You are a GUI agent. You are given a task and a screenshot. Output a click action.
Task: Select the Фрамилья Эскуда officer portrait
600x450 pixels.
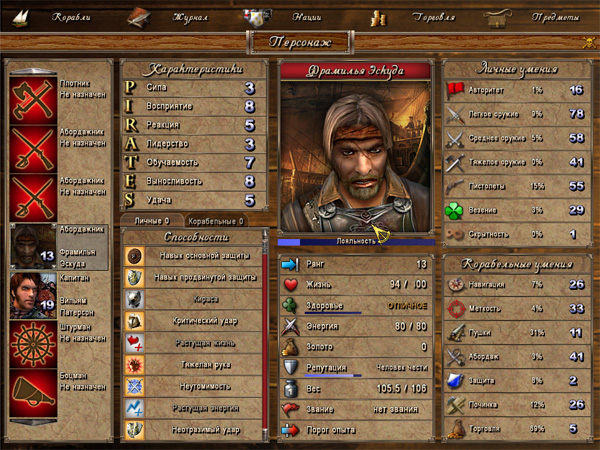coord(33,246)
